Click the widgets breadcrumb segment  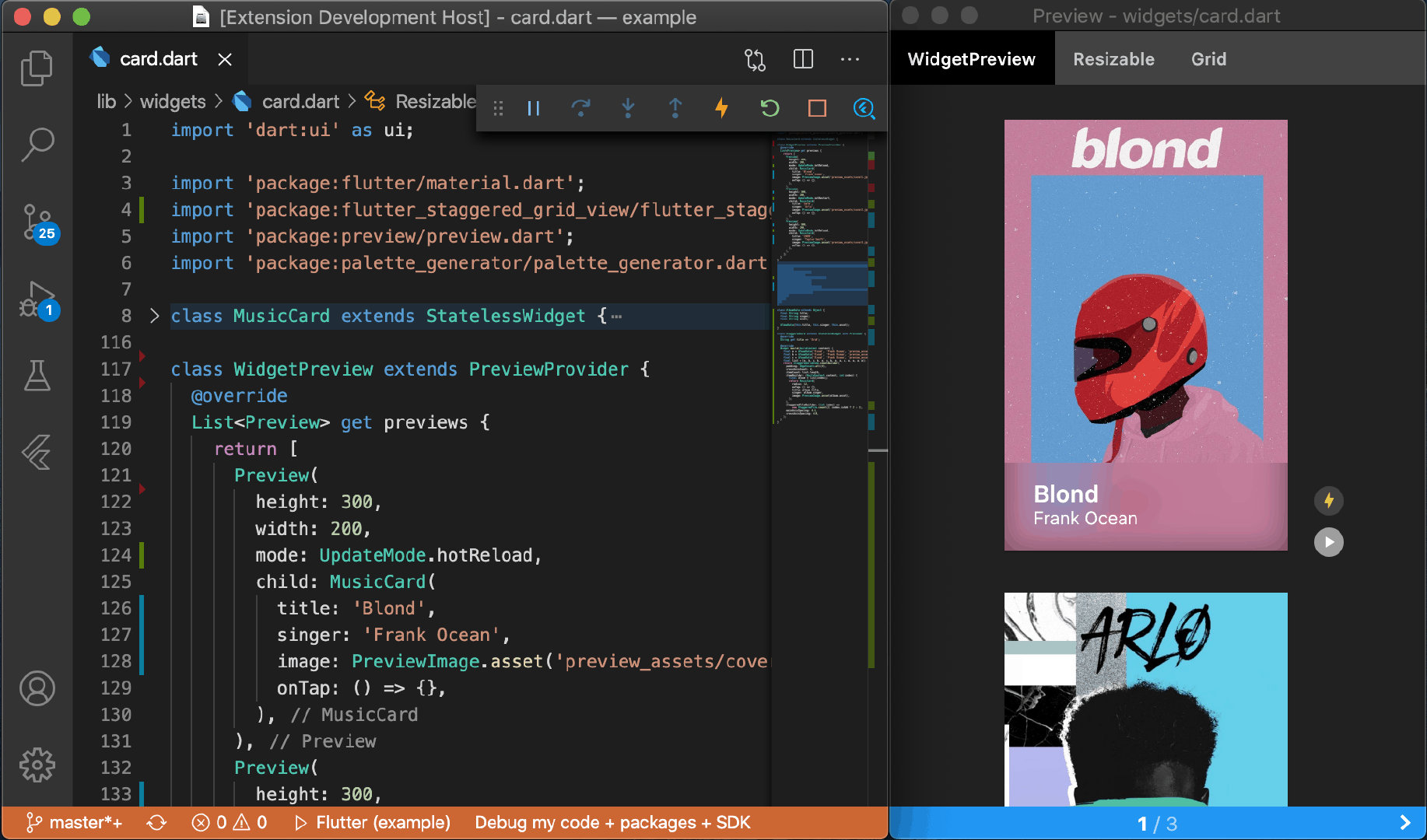(x=173, y=102)
